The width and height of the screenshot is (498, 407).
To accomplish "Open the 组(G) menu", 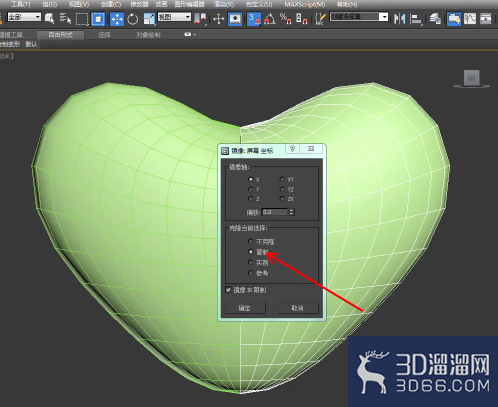I will [x=50, y=4].
